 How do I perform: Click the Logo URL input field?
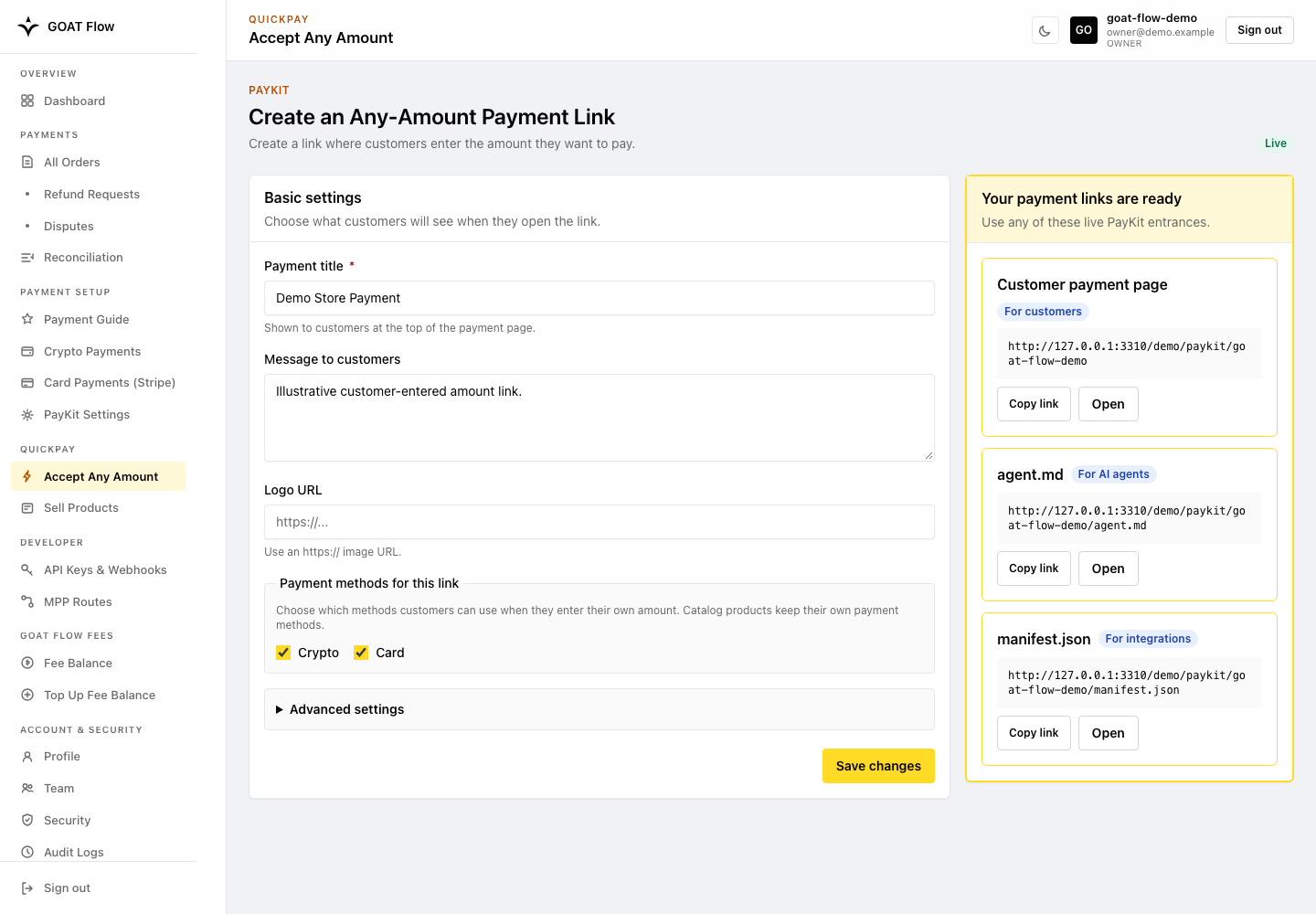coord(600,522)
